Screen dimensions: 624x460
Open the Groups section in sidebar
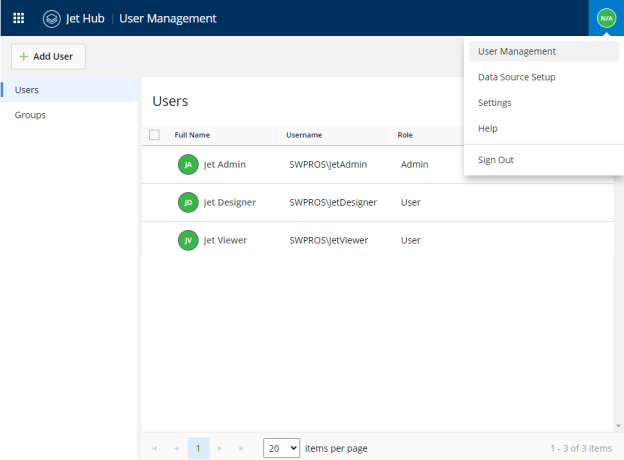pyautogui.click(x=30, y=115)
